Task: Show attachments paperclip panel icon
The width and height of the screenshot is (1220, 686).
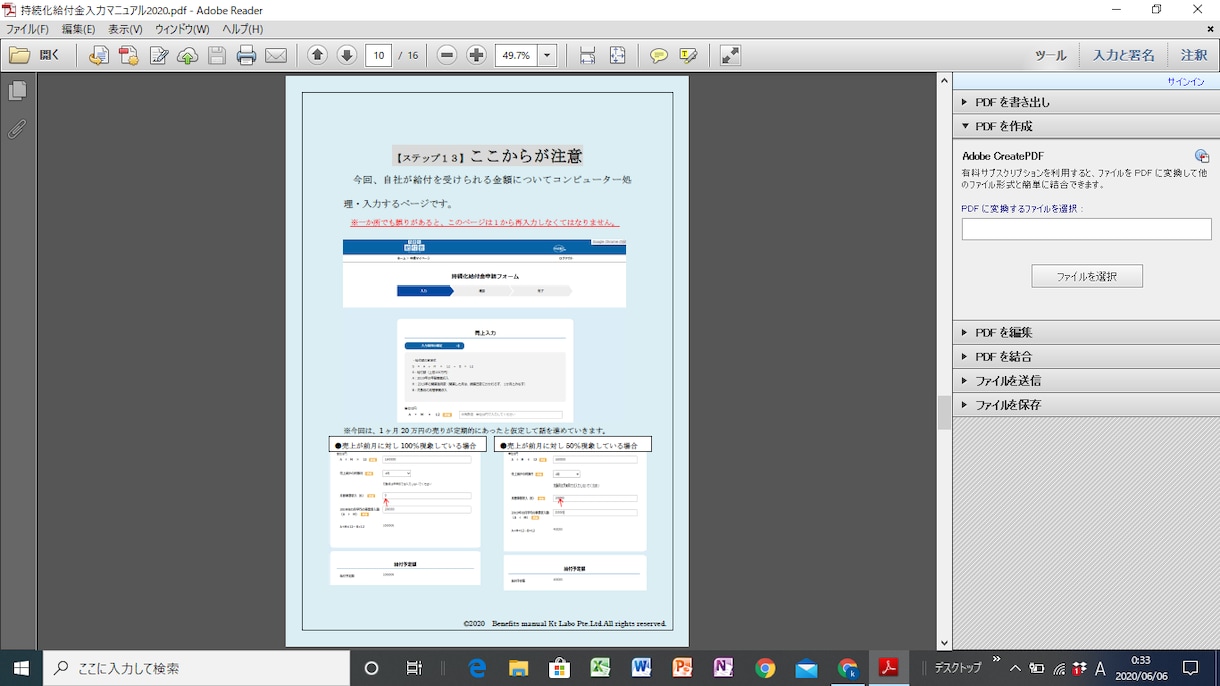Action: [x=17, y=129]
